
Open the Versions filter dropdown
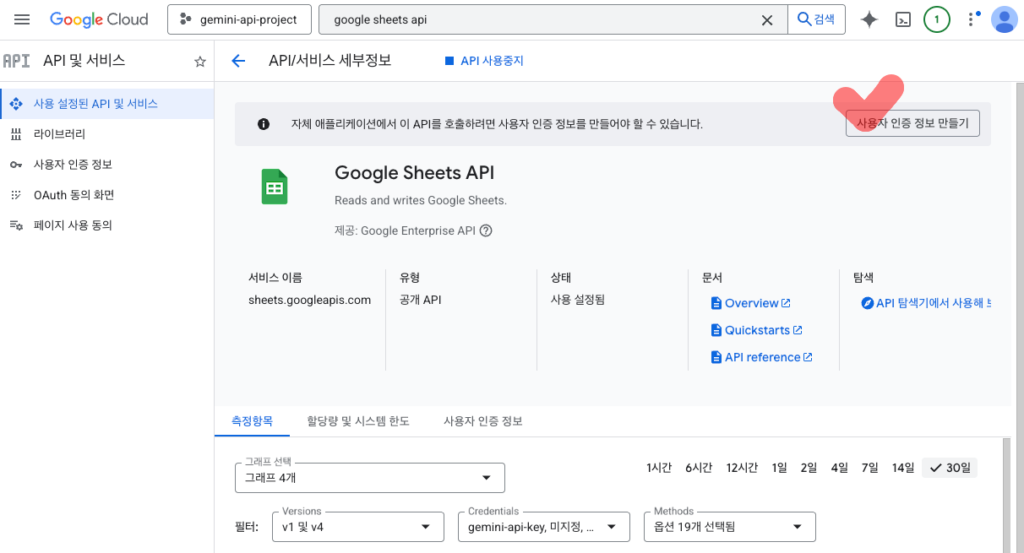click(357, 526)
